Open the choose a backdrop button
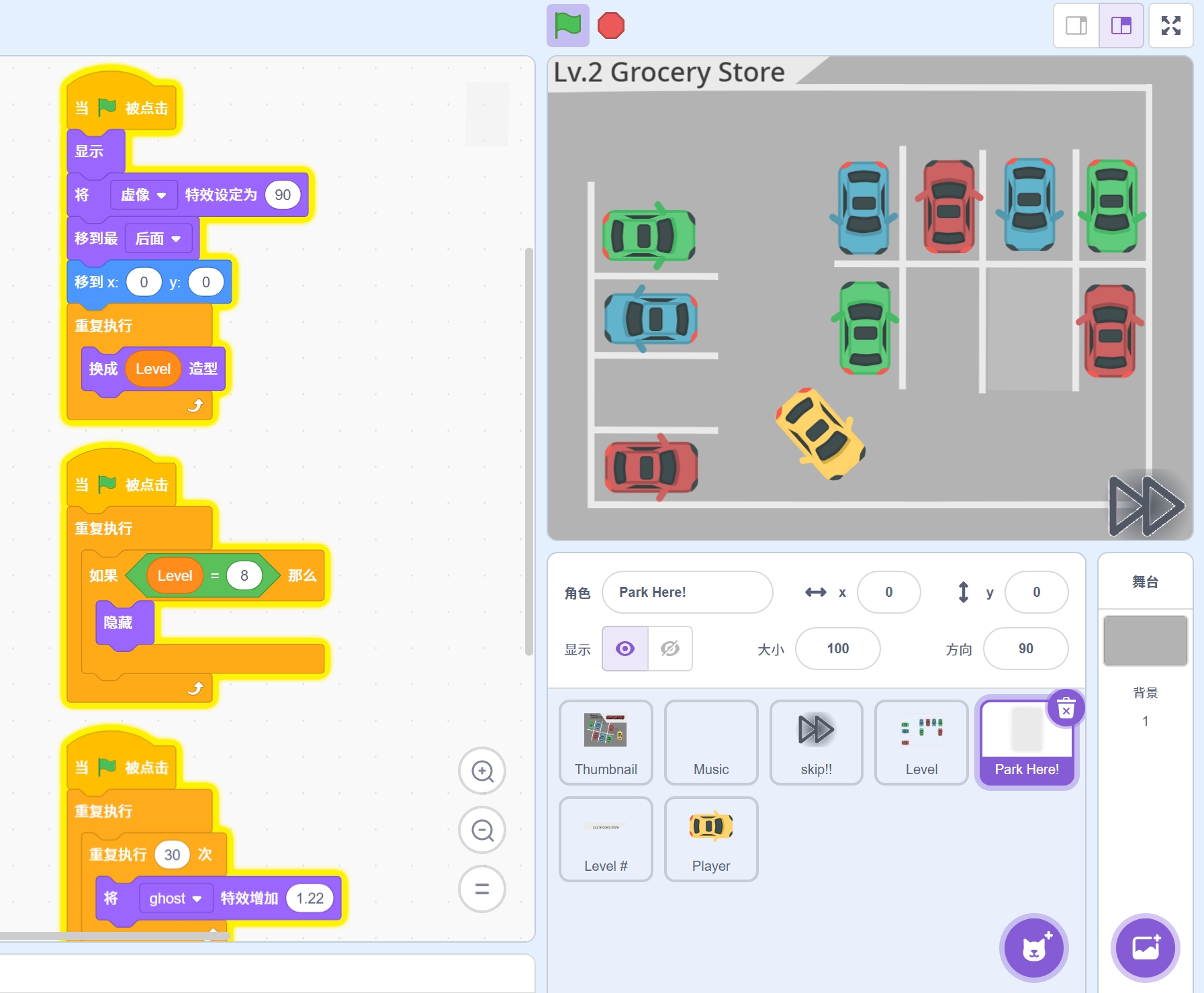The image size is (1204, 993). tap(1145, 947)
